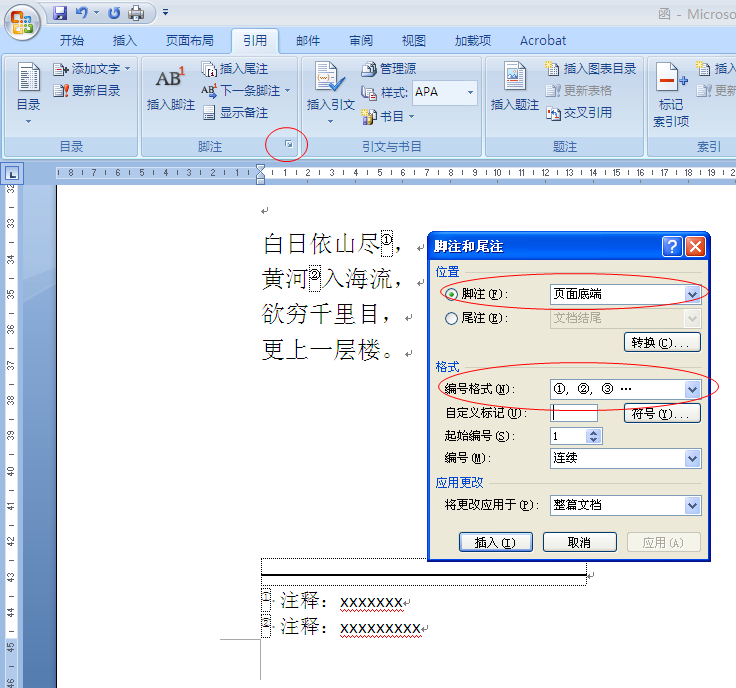Click 更新目录 update table button

tap(86, 91)
